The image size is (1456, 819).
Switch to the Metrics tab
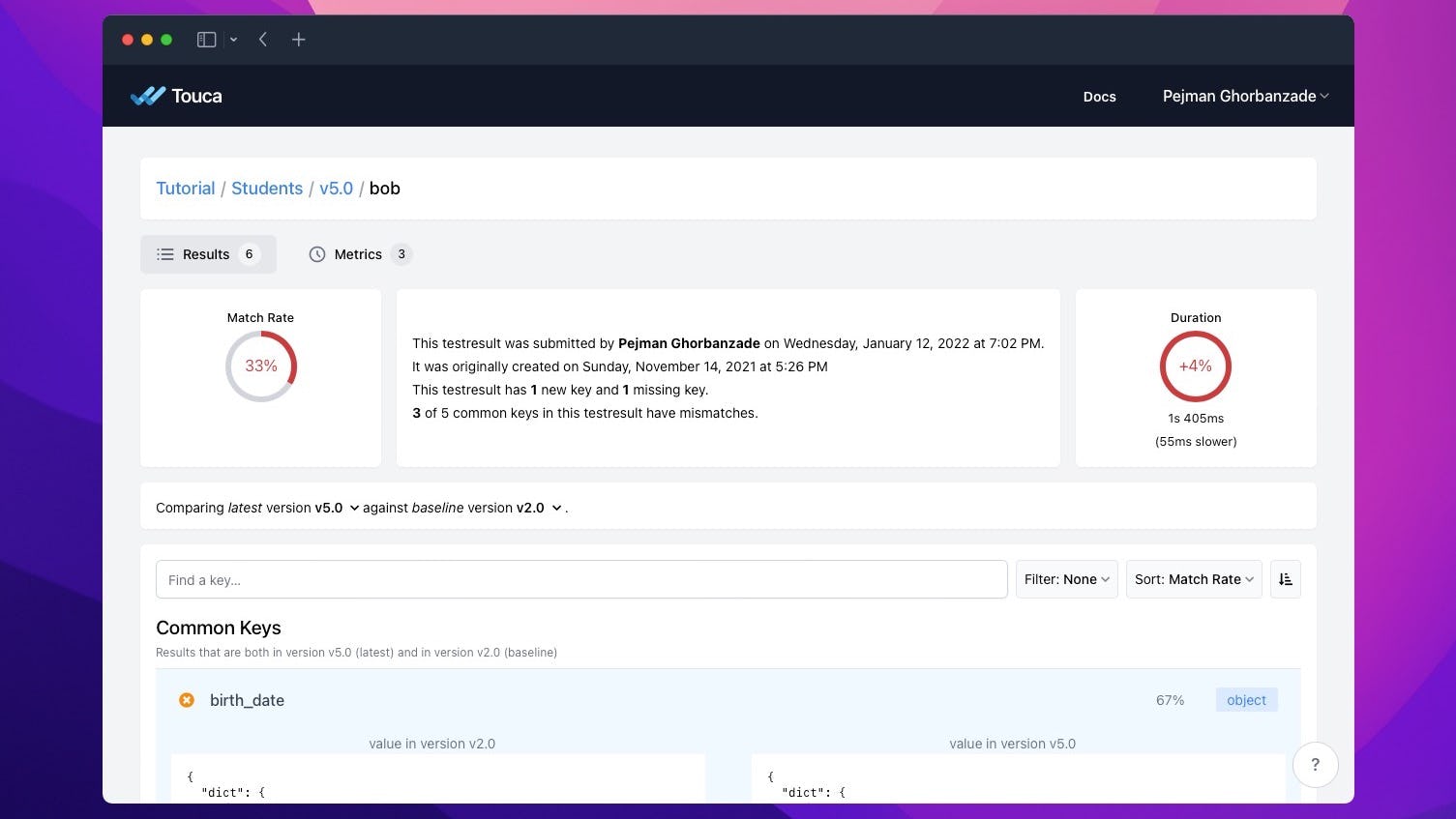tap(360, 254)
